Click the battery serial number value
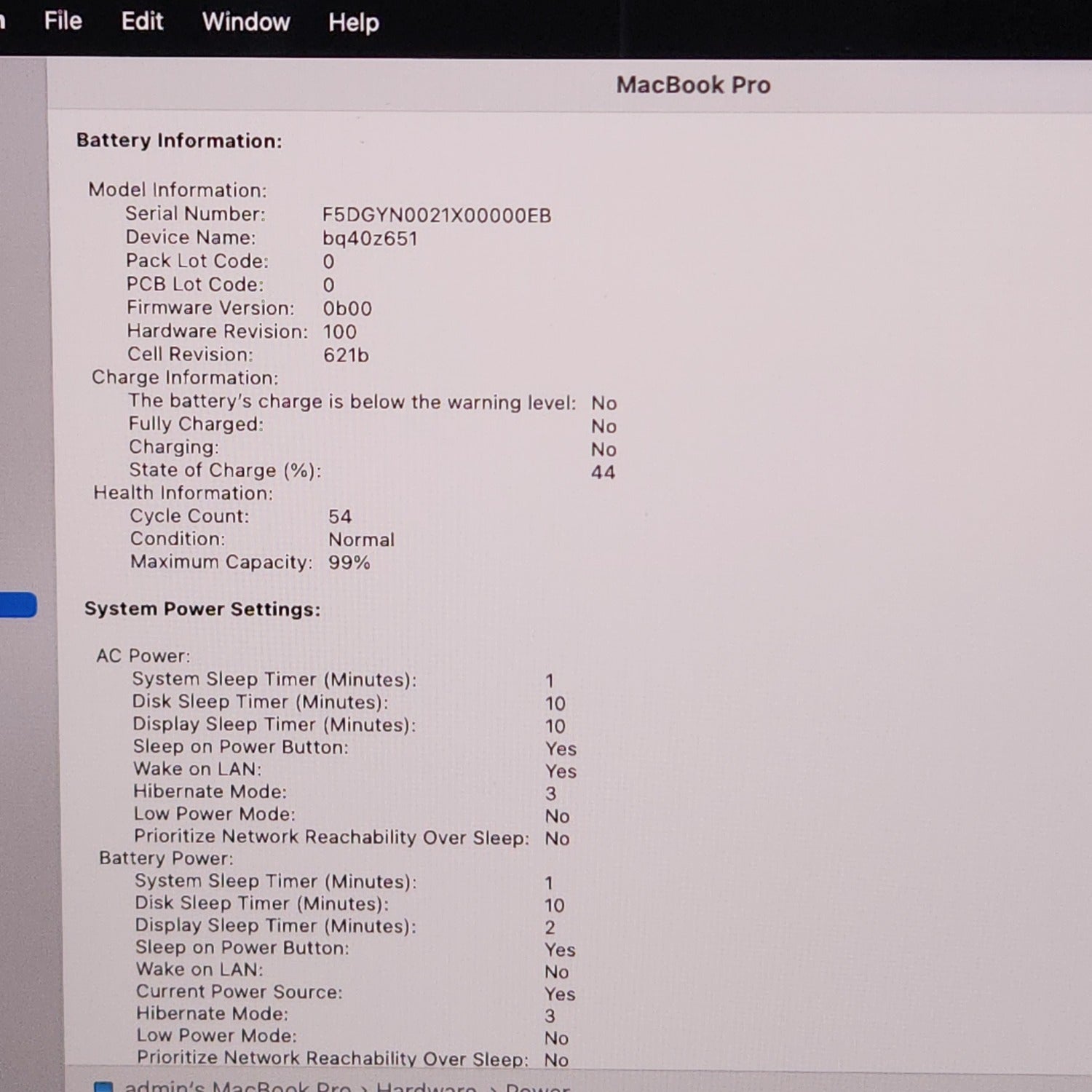The image size is (1092, 1092). coord(437,215)
